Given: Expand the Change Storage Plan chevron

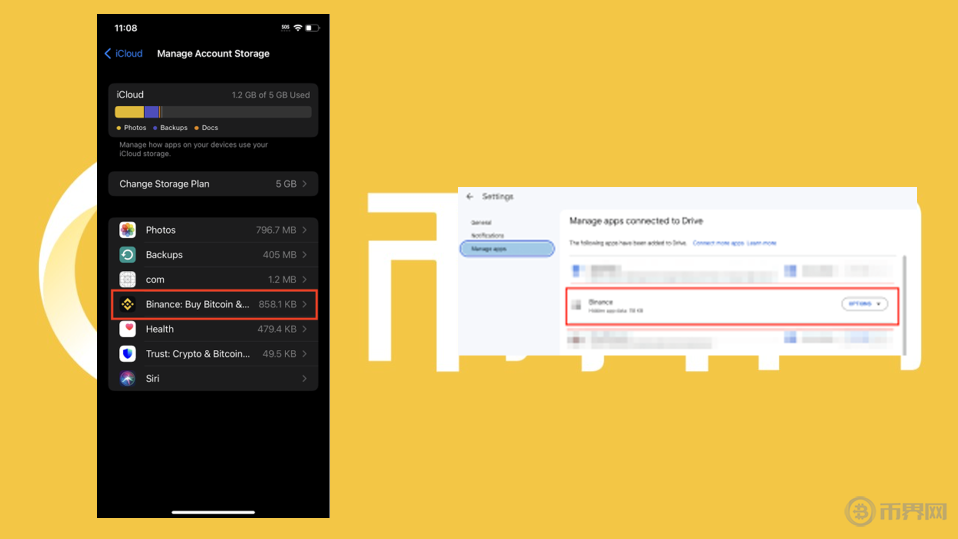Looking at the screenshot, I should (x=305, y=184).
